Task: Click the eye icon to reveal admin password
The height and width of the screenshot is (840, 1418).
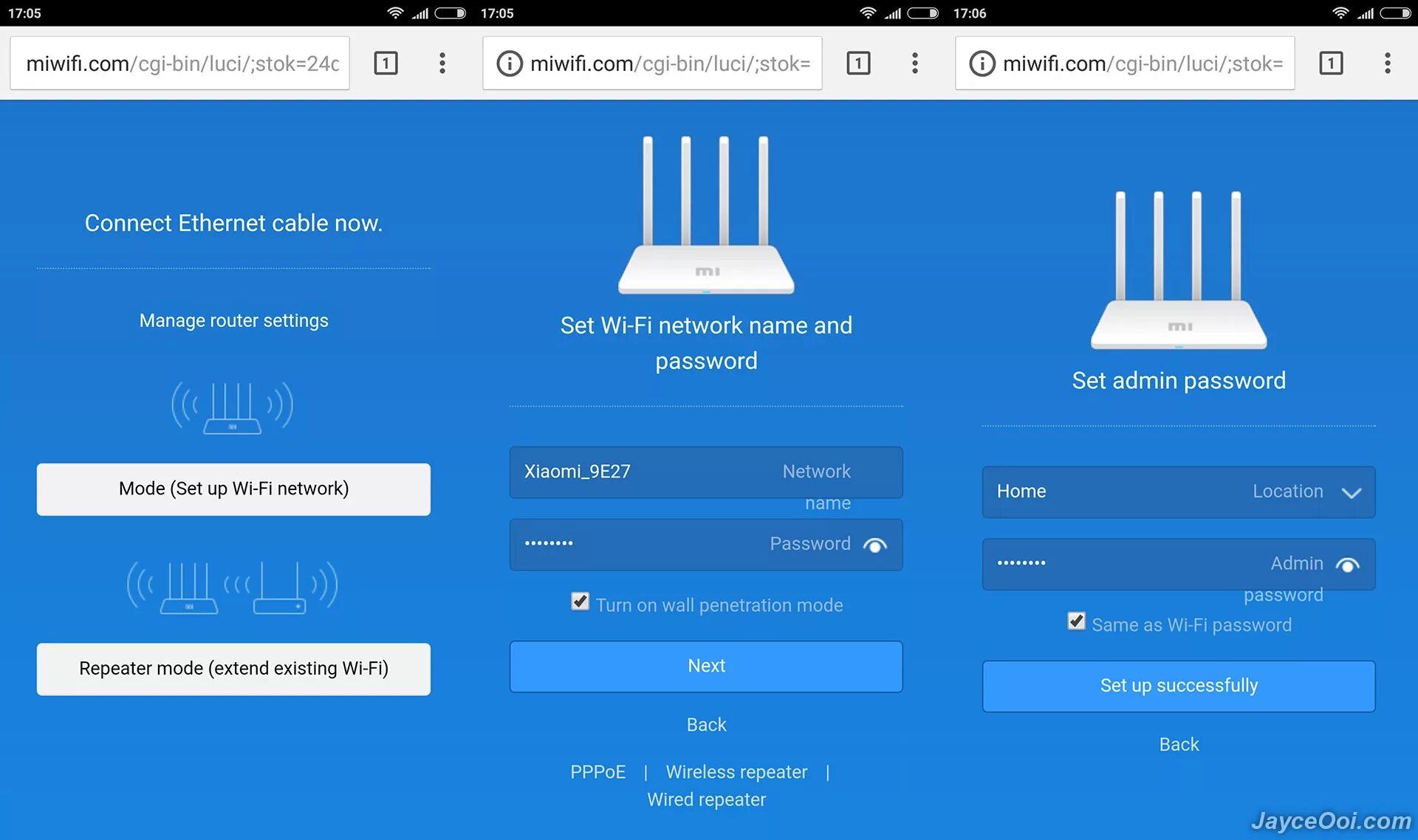Action: 1349,564
